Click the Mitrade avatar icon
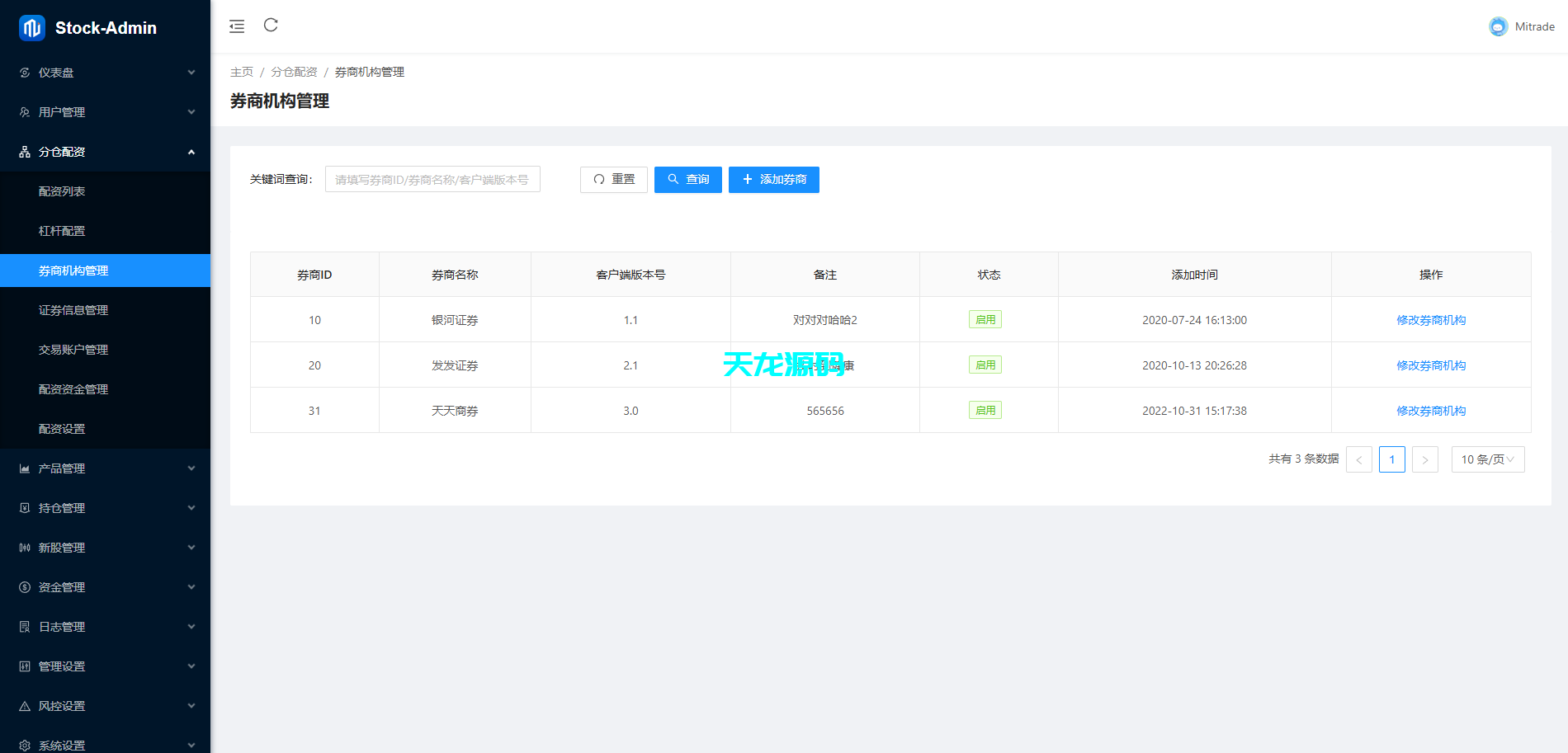The width and height of the screenshot is (1568, 753). tap(1497, 26)
